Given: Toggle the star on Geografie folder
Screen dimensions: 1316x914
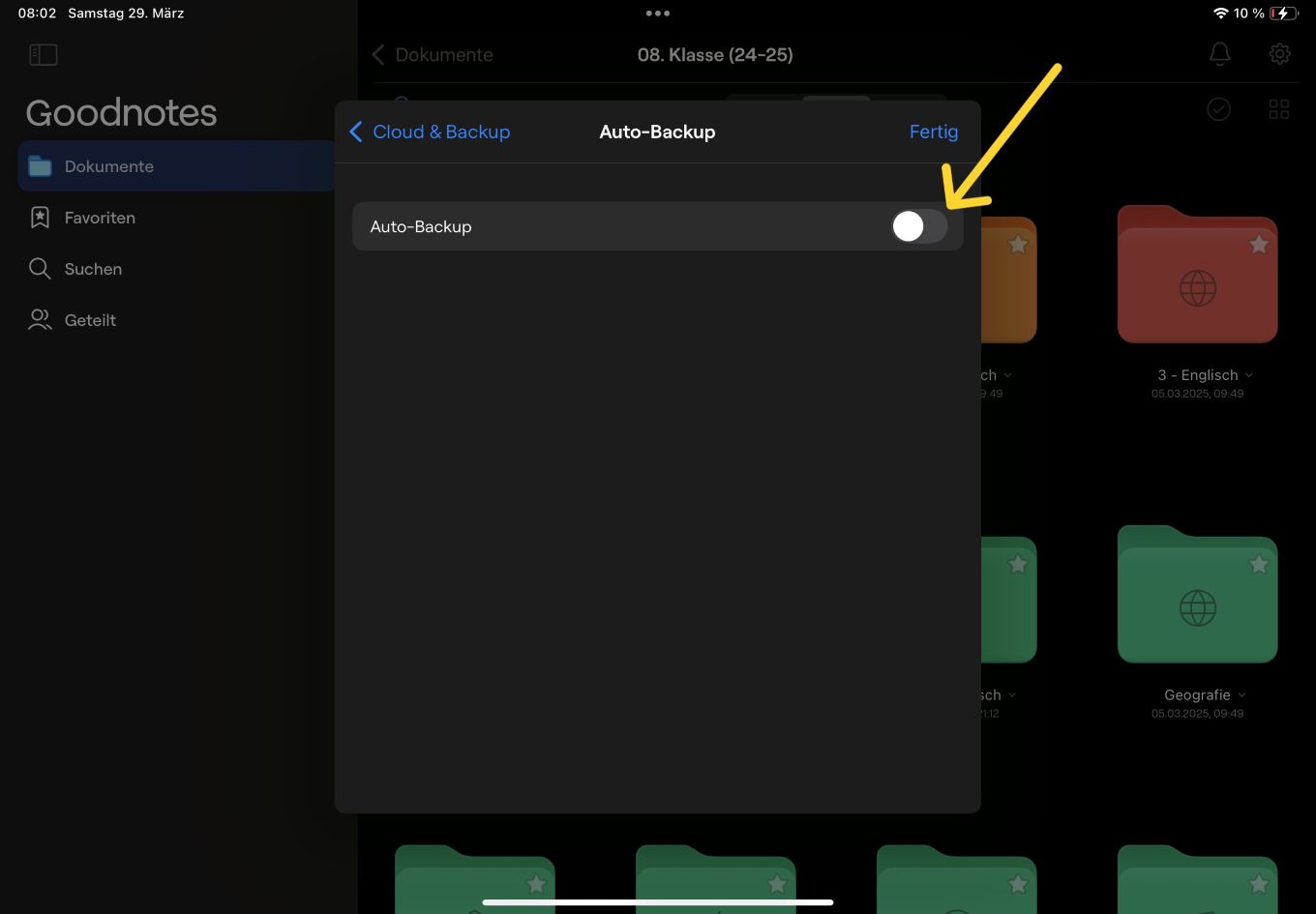Looking at the screenshot, I should [x=1258, y=564].
